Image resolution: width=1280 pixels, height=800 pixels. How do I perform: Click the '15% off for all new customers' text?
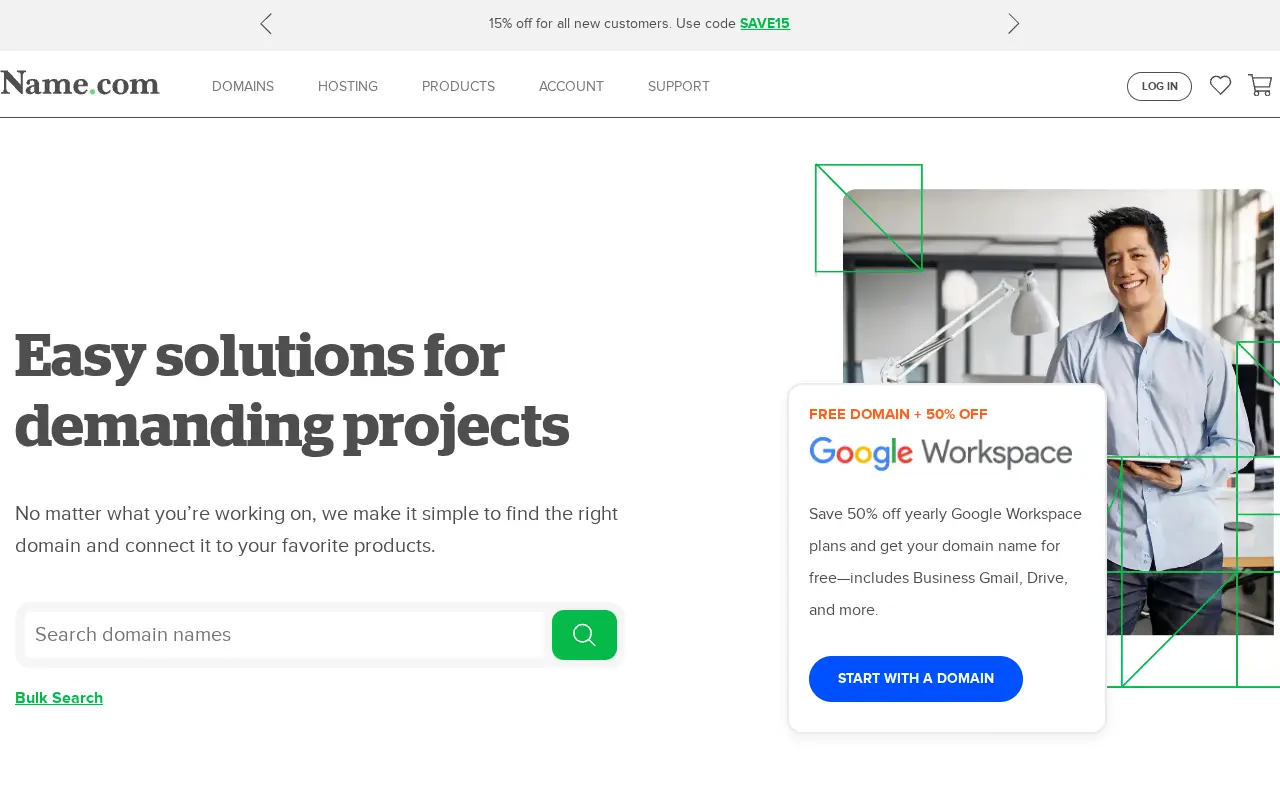612,24
